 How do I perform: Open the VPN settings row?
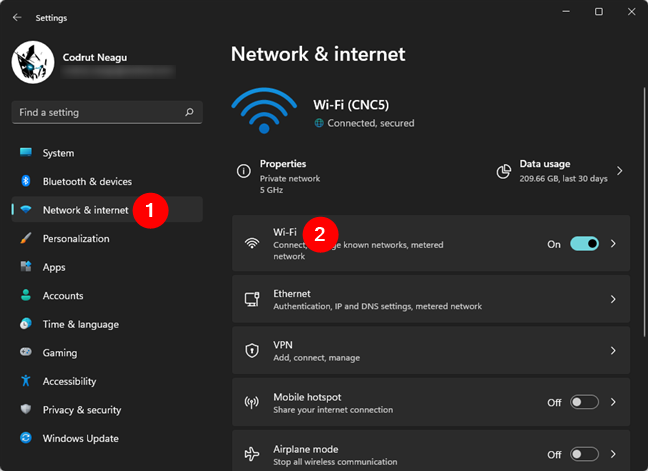pyautogui.click(x=431, y=351)
